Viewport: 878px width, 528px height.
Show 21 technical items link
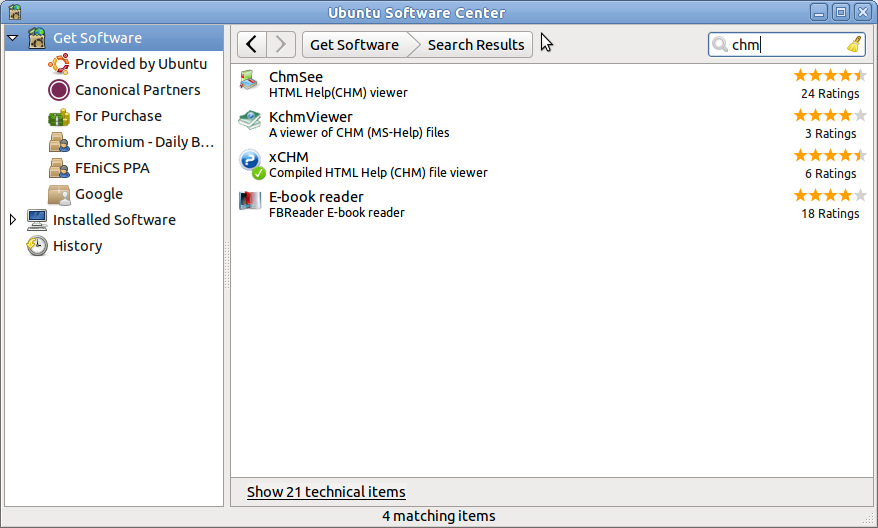pyautogui.click(x=326, y=492)
